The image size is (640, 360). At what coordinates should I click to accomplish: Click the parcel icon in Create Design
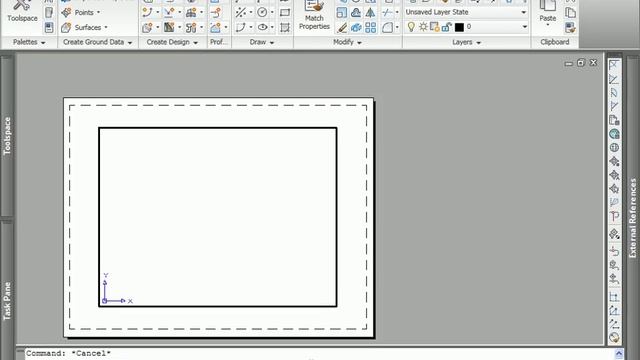pos(147,28)
